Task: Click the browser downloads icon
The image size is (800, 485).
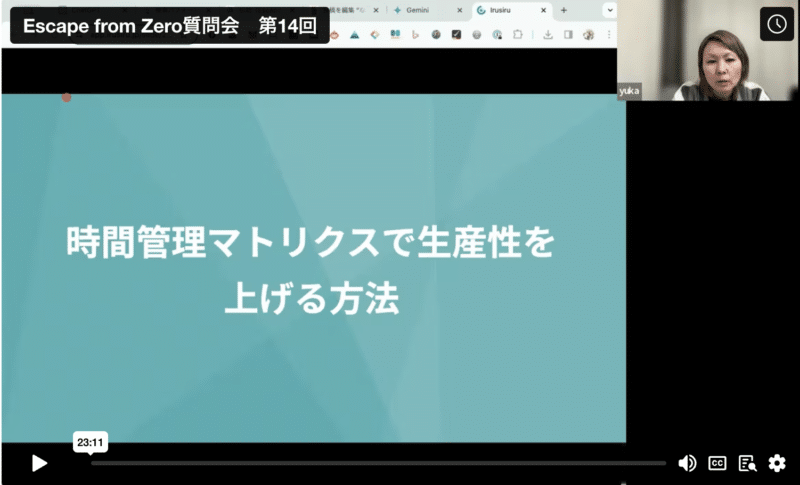Action: coord(548,34)
